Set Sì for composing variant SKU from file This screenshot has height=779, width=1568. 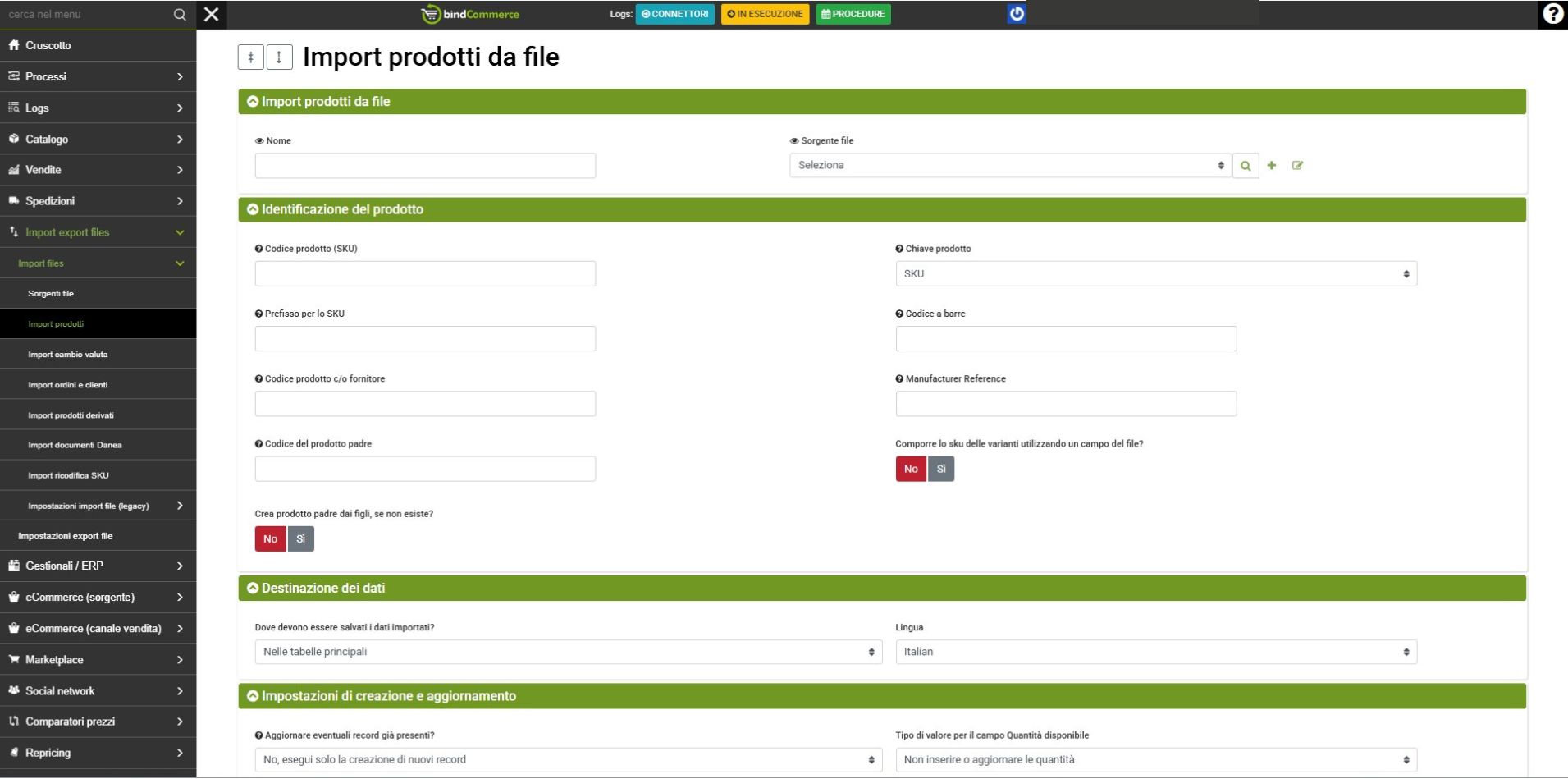[x=940, y=469]
